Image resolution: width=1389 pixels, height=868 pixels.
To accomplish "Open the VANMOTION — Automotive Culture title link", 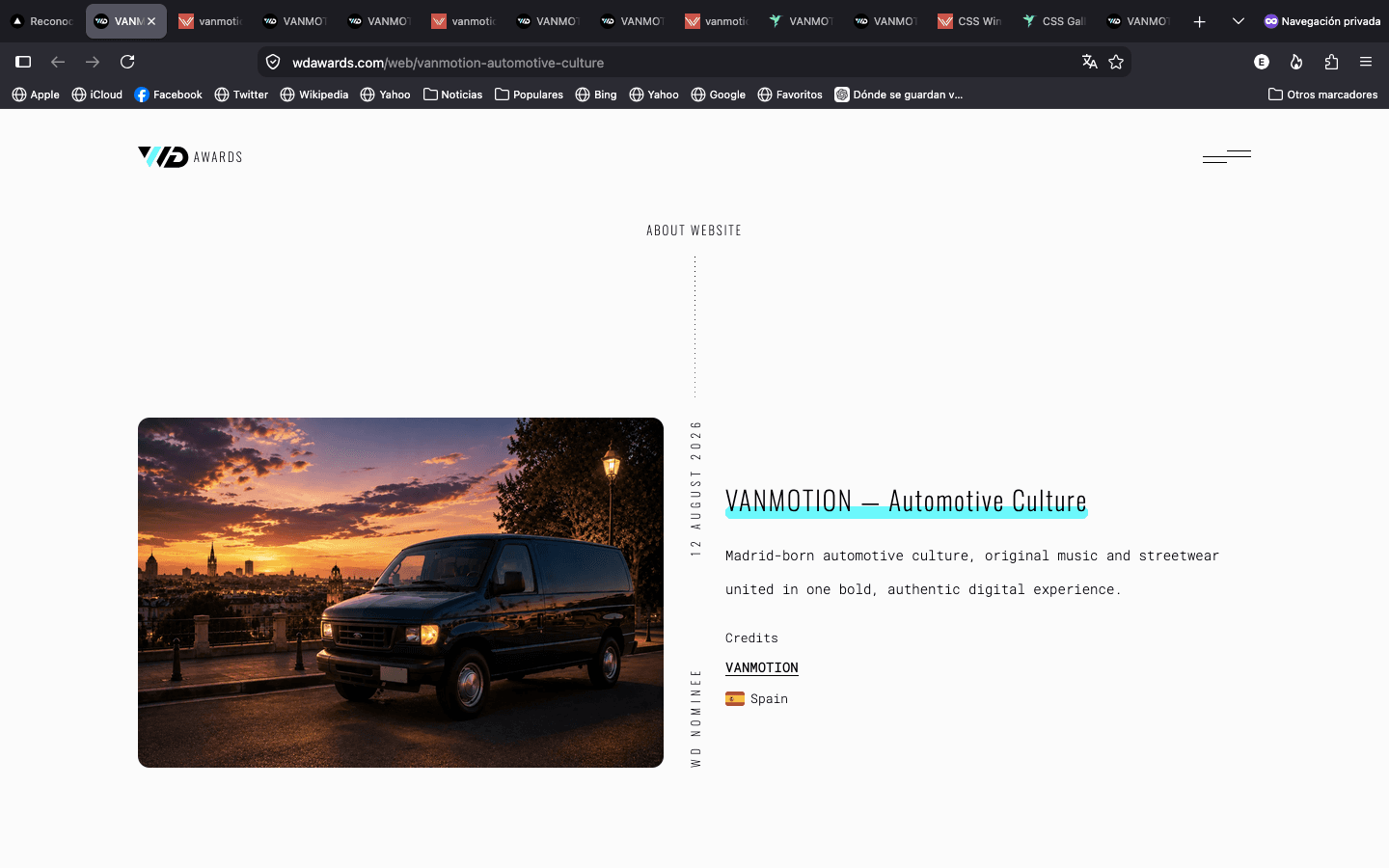I will click(906, 501).
